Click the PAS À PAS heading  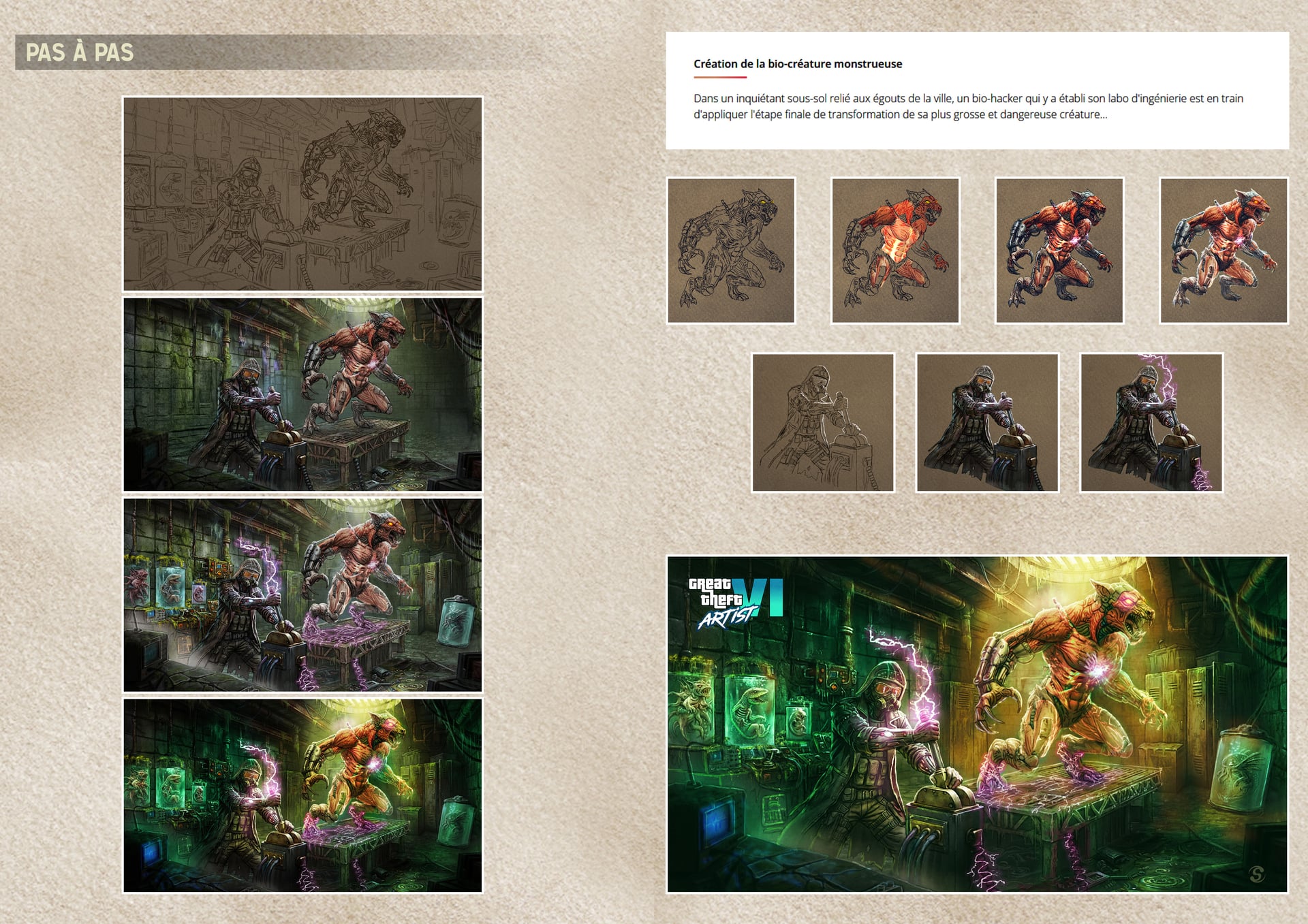(80, 52)
